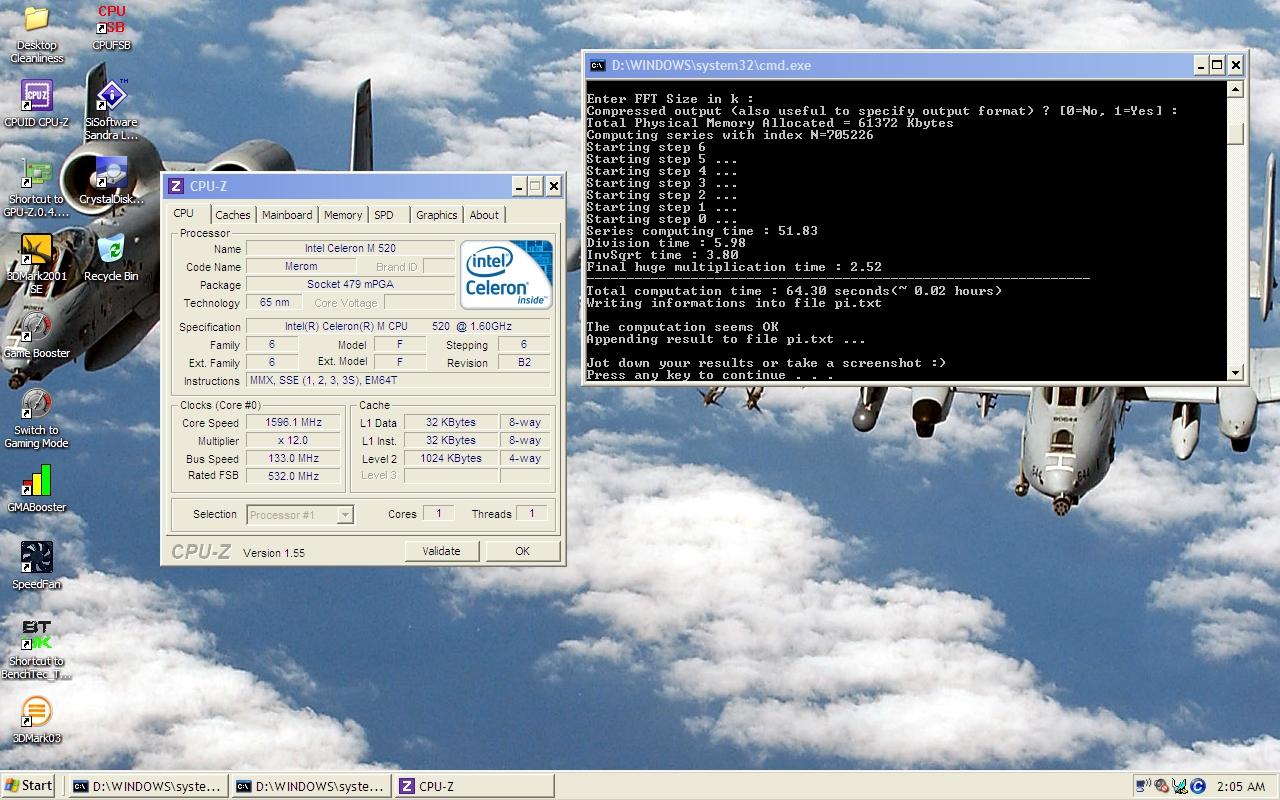
Task: Click the Technology value 65 nm
Action: (x=274, y=303)
